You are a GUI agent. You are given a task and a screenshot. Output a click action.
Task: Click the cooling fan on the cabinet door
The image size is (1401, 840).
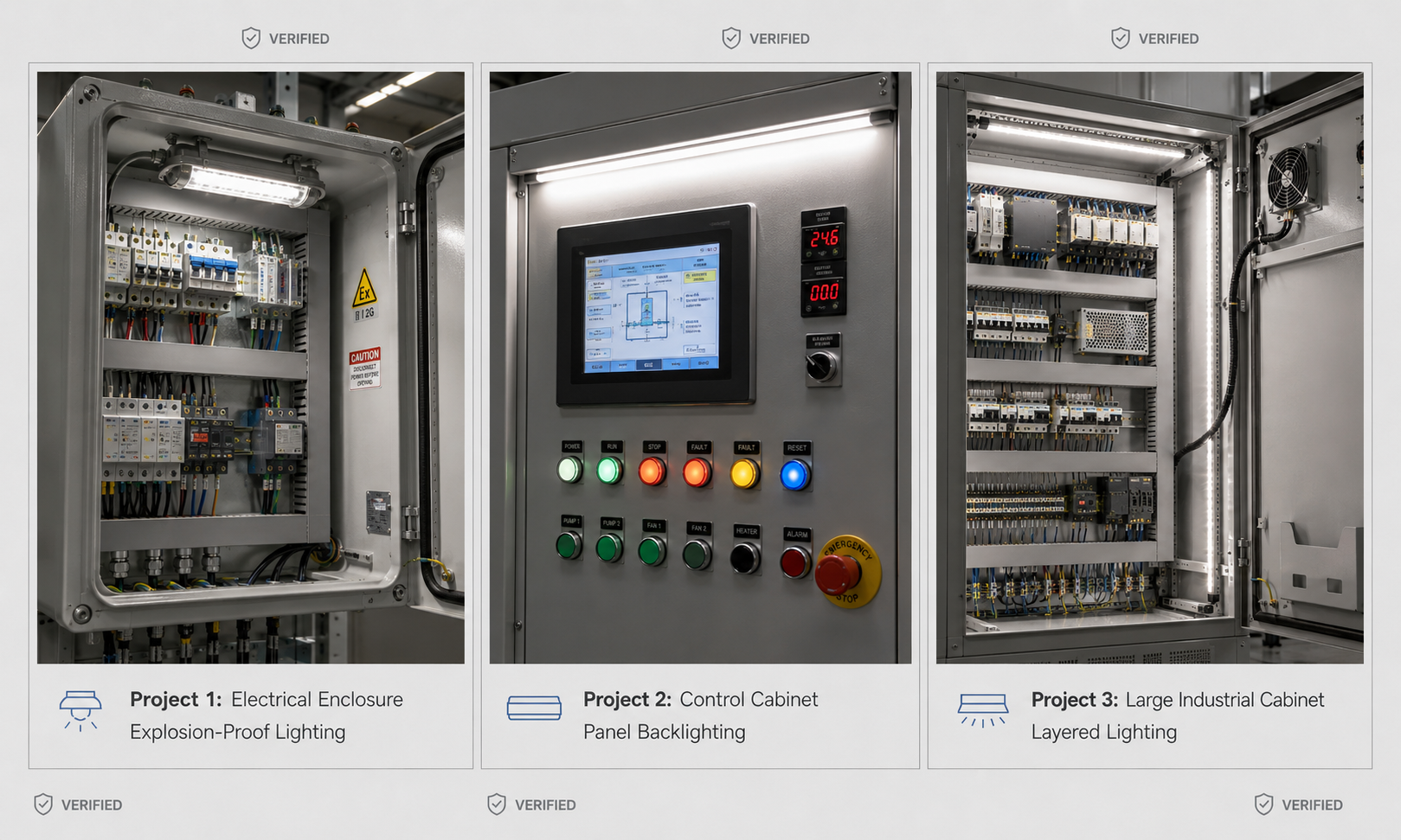[x=1291, y=176]
